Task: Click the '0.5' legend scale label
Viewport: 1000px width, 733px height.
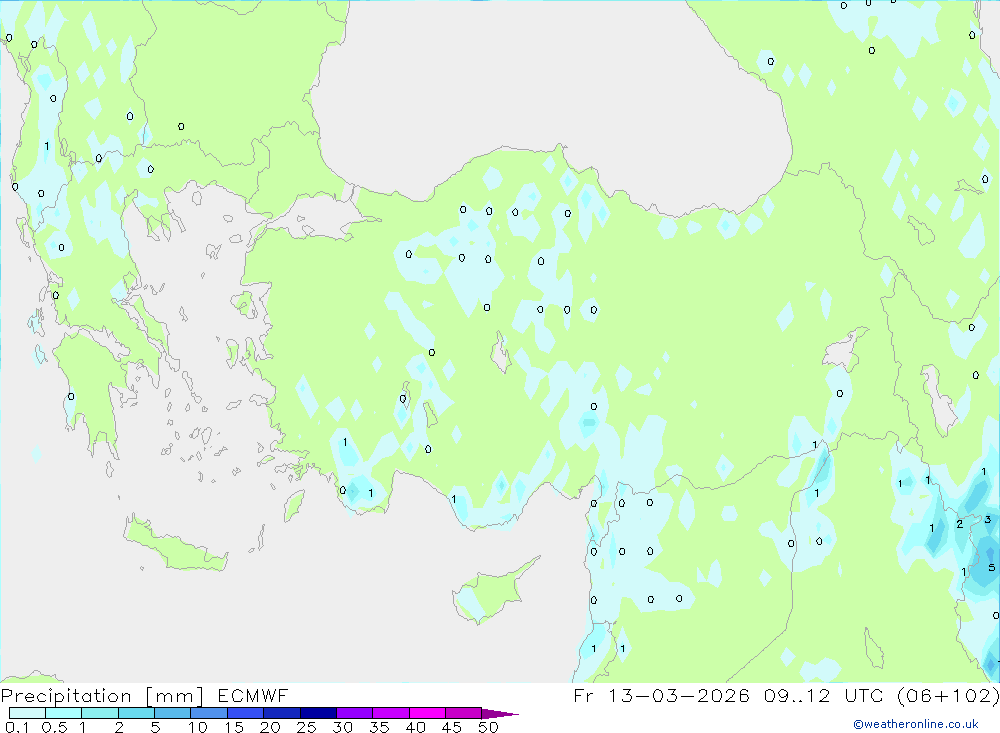Action: pos(54,727)
